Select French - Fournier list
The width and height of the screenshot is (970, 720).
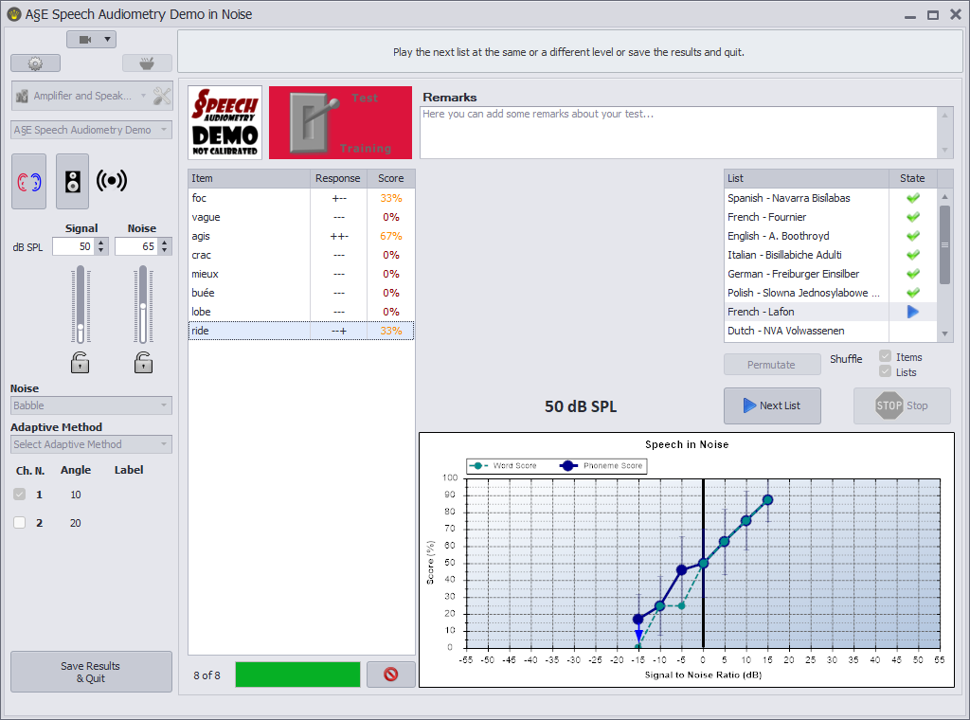coord(807,217)
